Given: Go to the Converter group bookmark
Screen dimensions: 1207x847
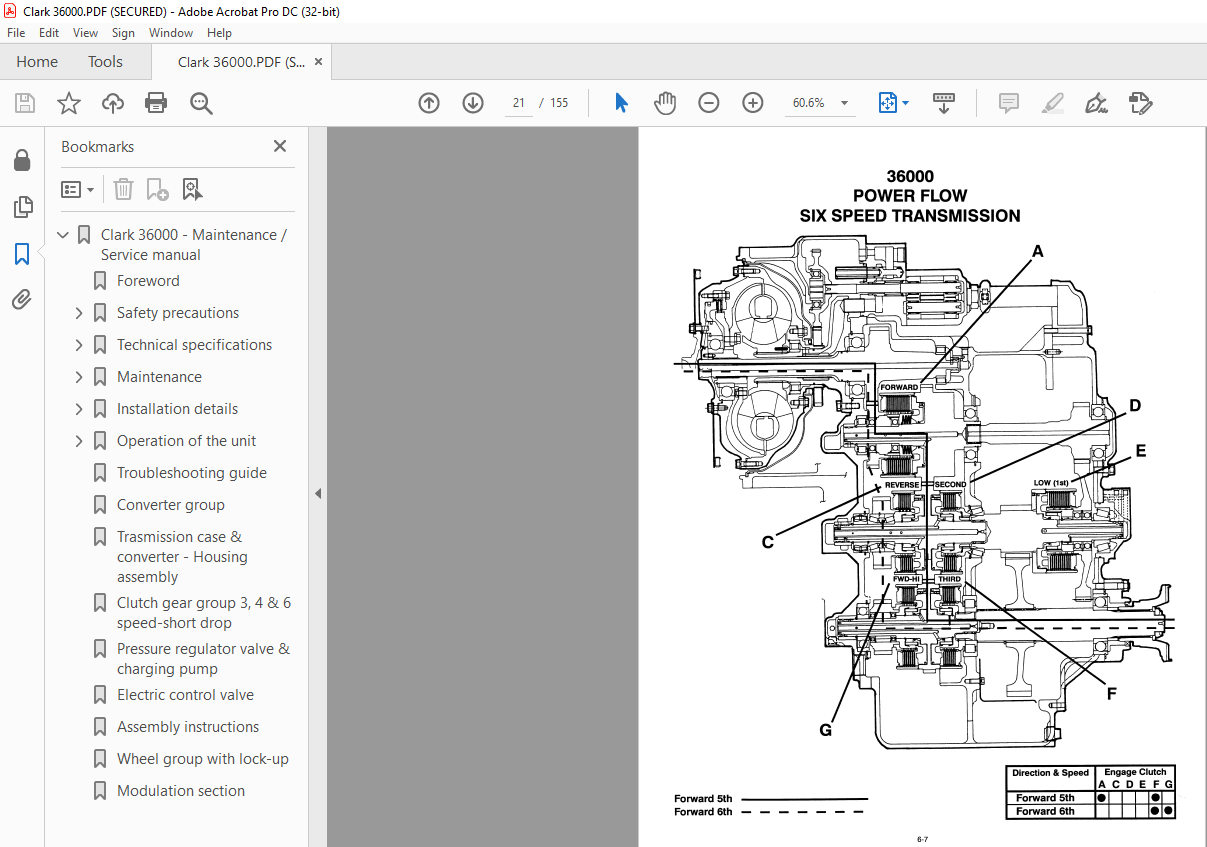Looking at the screenshot, I should [171, 505].
